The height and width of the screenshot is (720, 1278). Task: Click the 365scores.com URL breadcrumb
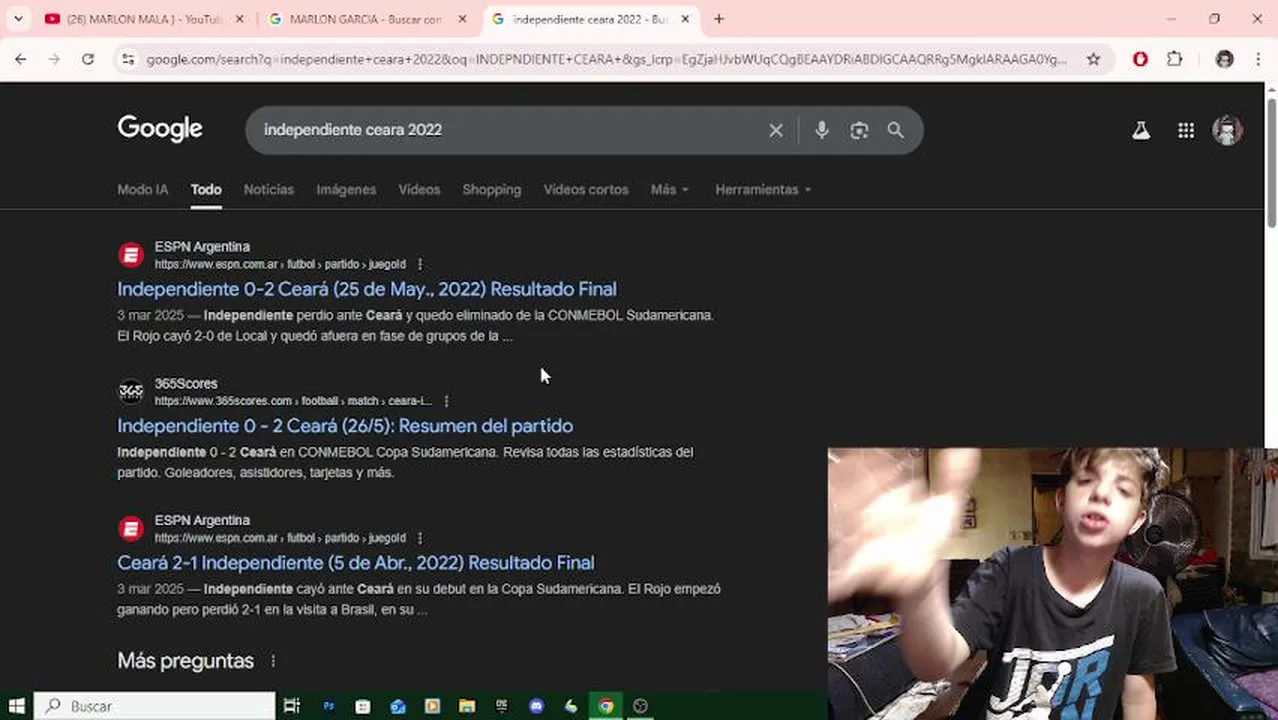click(x=293, y=401)
